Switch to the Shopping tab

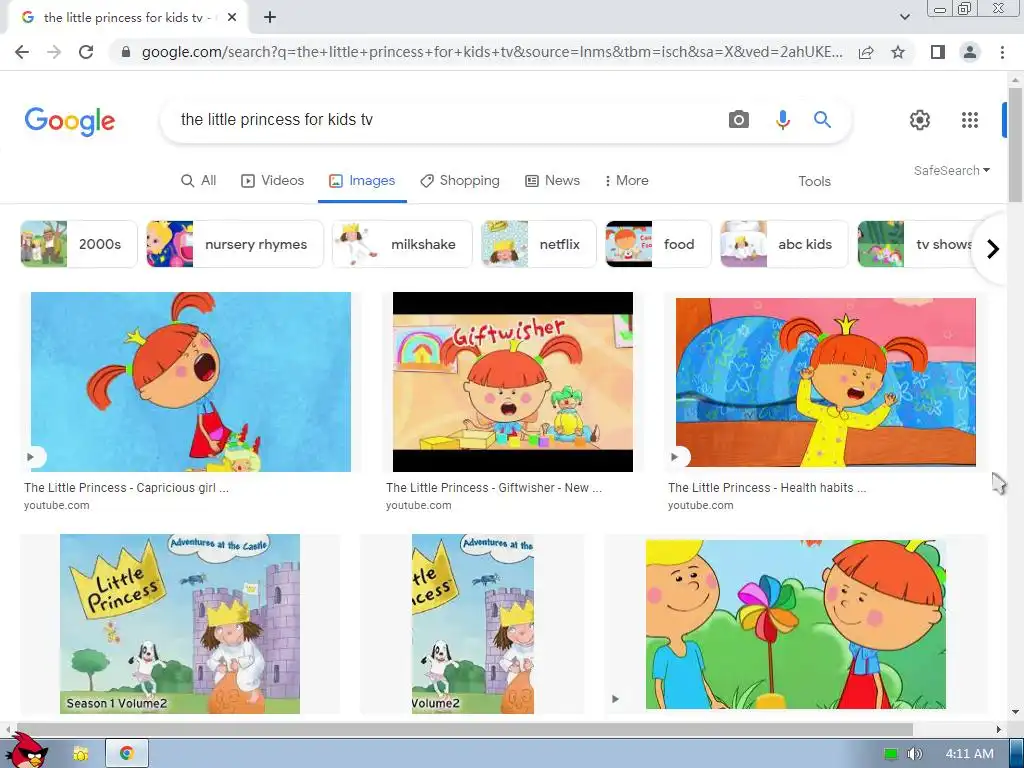coord(460,180)
